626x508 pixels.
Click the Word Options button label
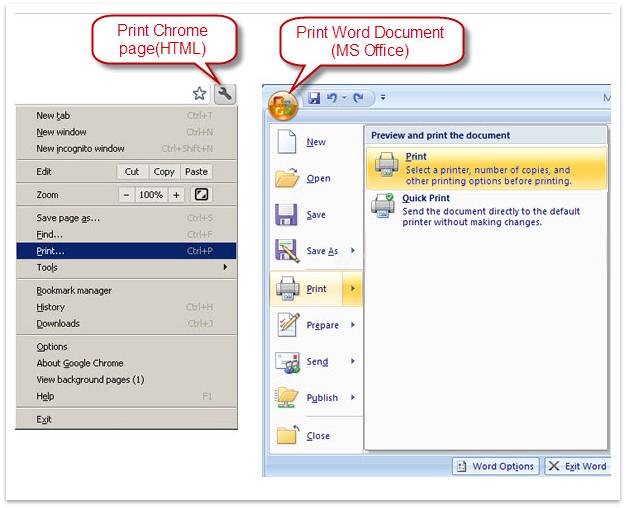503,466
